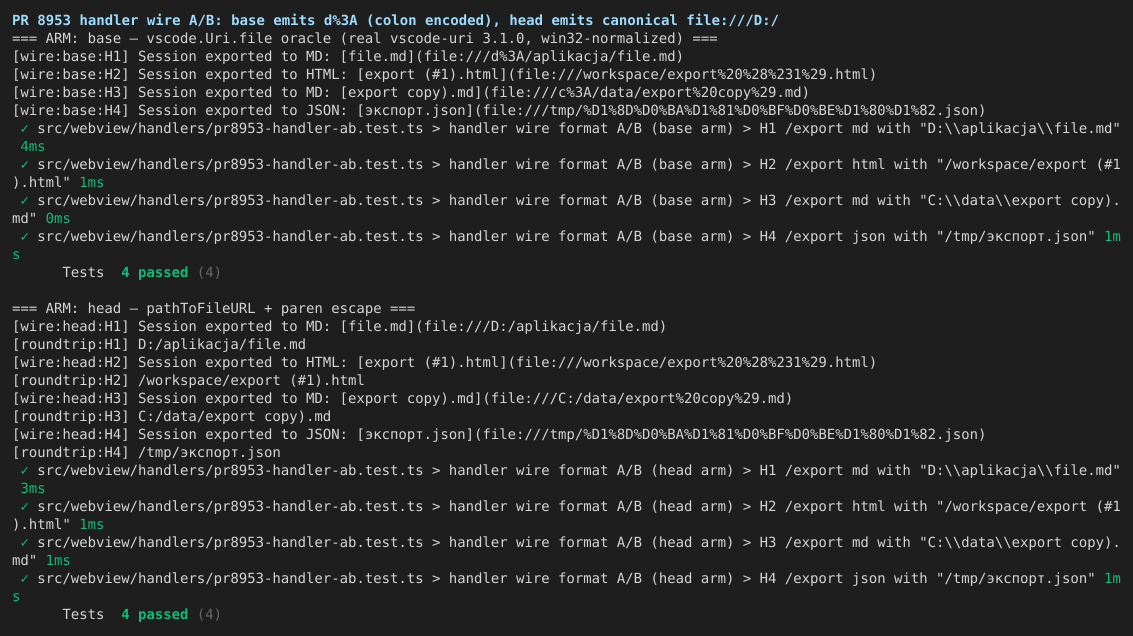The width and height of the screenshot is (1133, 636).
Task: Click the PR 8953 handler wire title line
Action: tap(395, 20)
